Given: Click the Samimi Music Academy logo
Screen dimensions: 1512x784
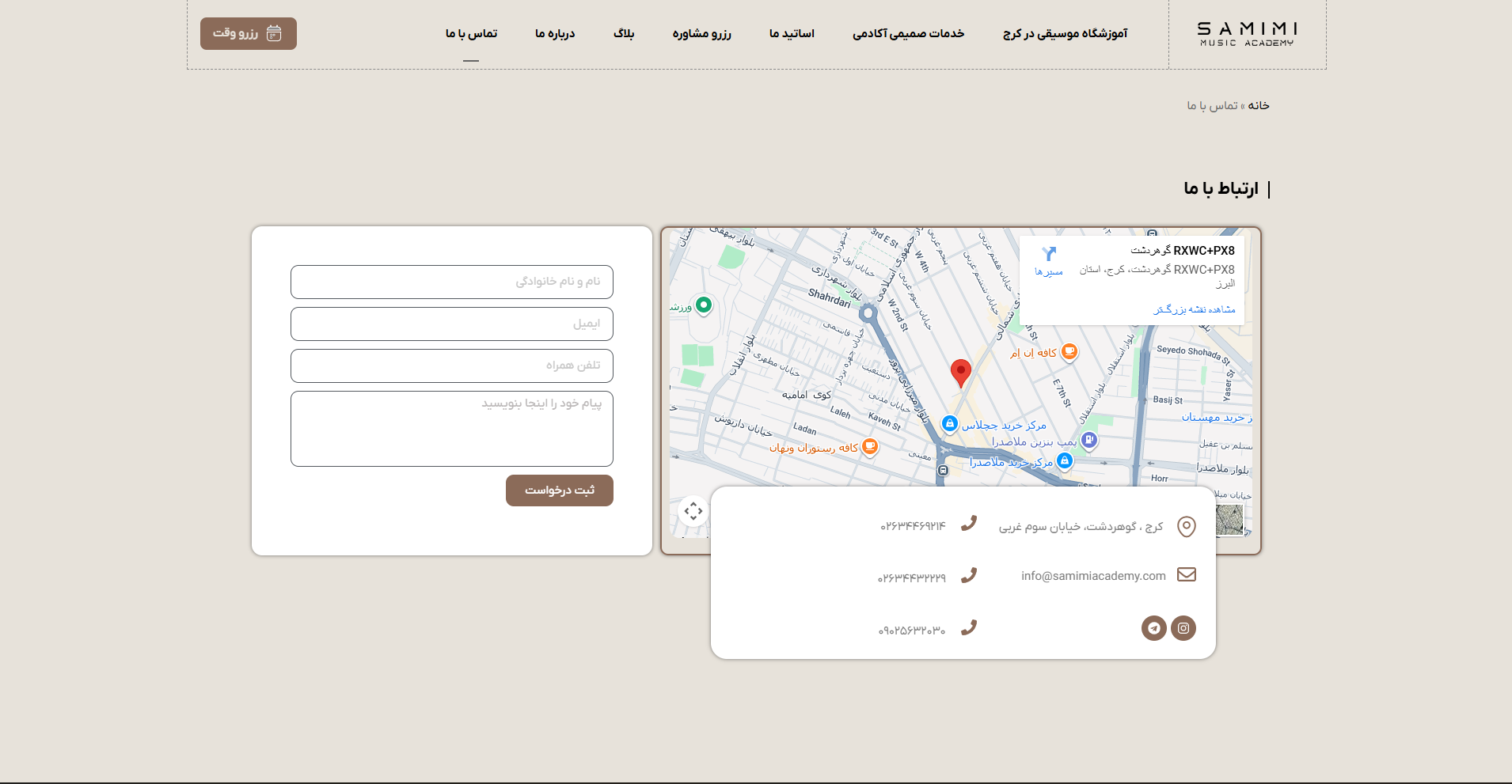Looking at the screenshot, I should 1247,34.
